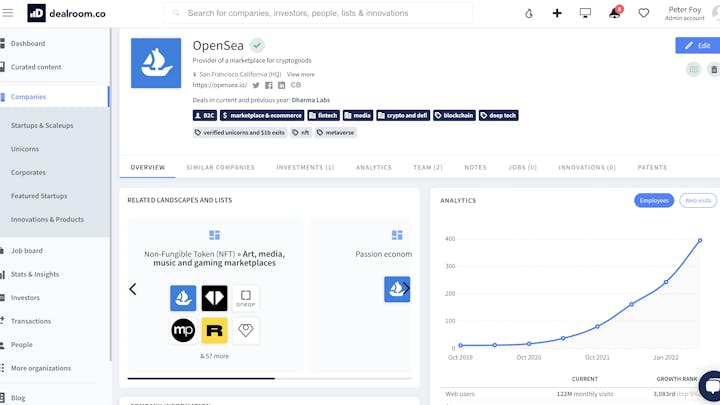Viewport: 720px width, 405px height.
Task: Open the live chat bubble
Action: point(710,384)
